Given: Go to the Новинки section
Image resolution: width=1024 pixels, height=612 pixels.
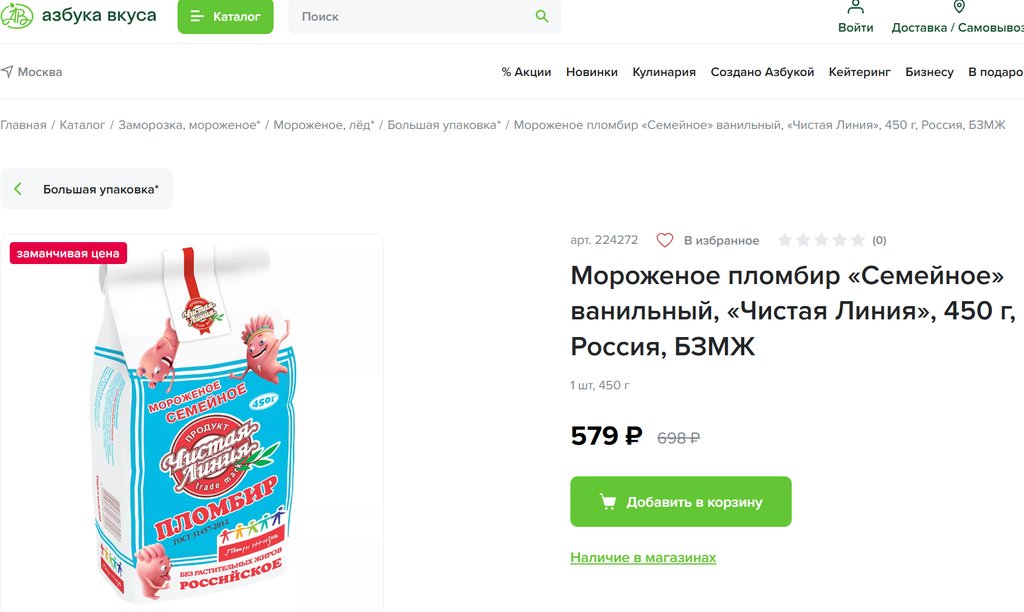Looking at the screenshot, I should (x=591, y=72).
